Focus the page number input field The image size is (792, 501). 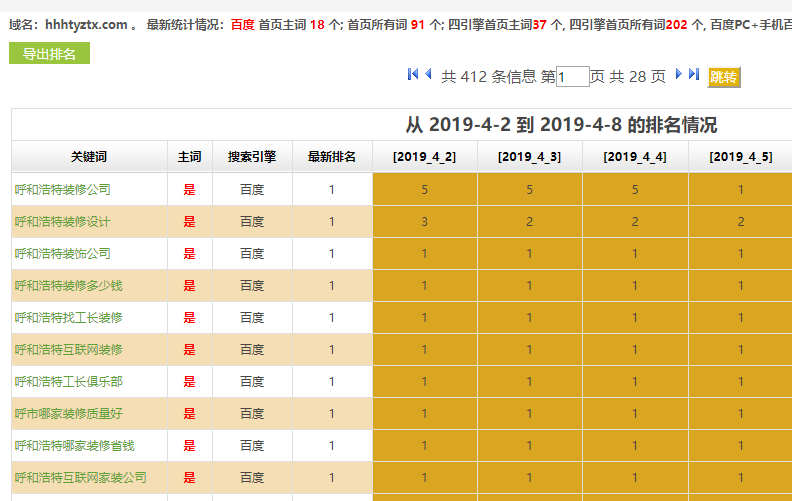(x=572, y=77)
